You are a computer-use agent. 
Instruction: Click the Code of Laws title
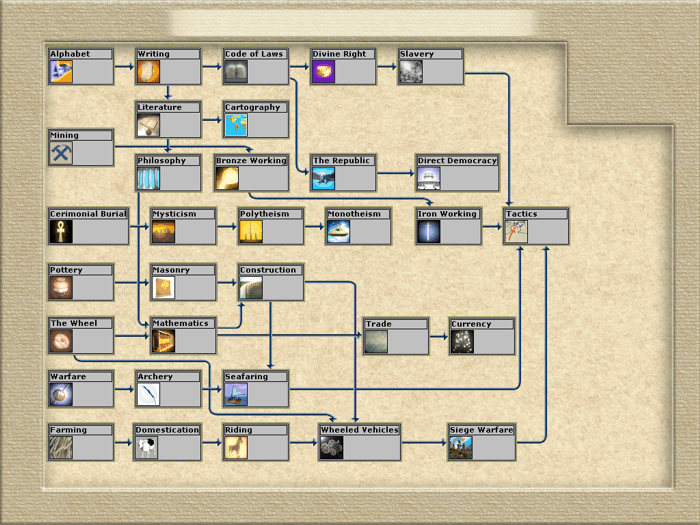pyautogui.click(x=254, y=54)
